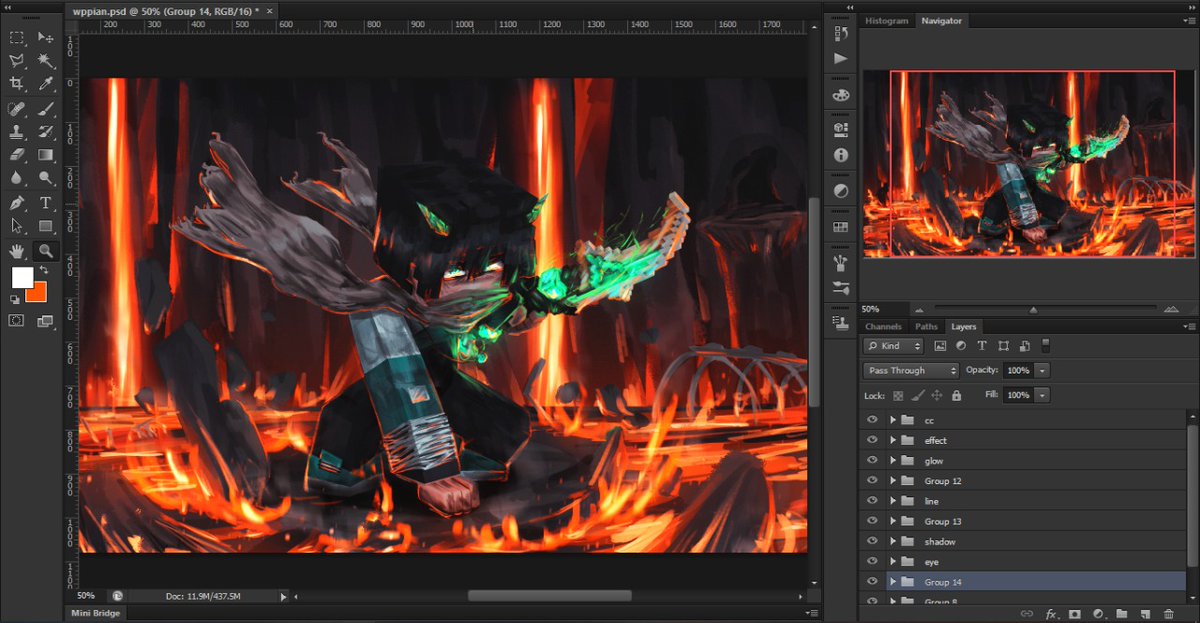Viewport: 1200px width, 623px height.
Task: Create a new group folder button
Action: point(1122,614)
